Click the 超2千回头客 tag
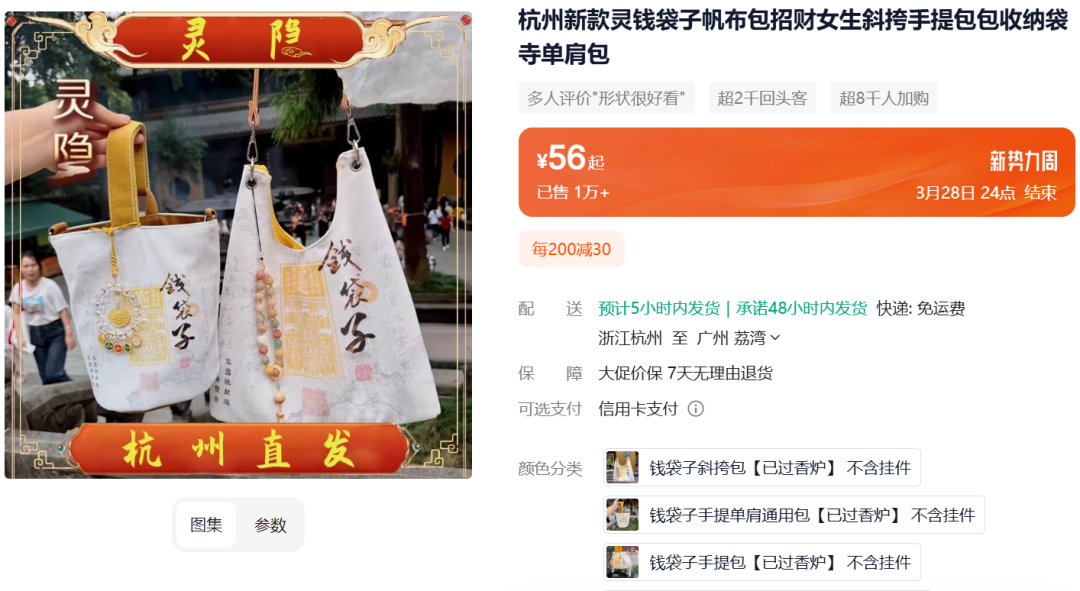This screenshot has height=591, width=1080. 762,98
